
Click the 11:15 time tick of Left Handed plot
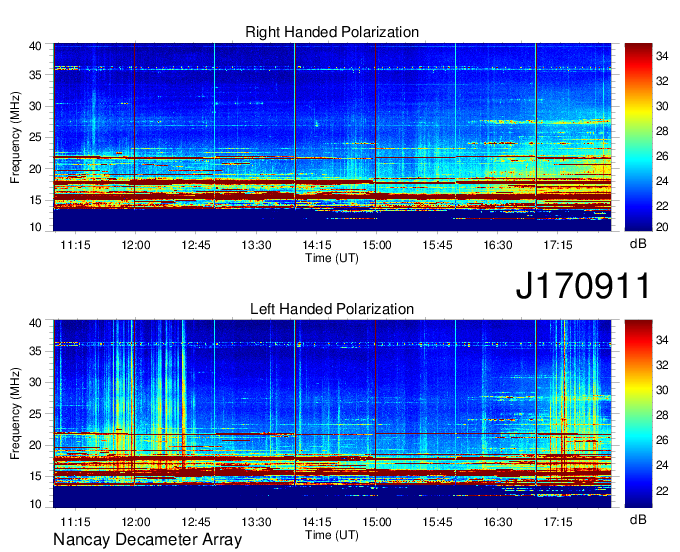[x=75, y=522]
